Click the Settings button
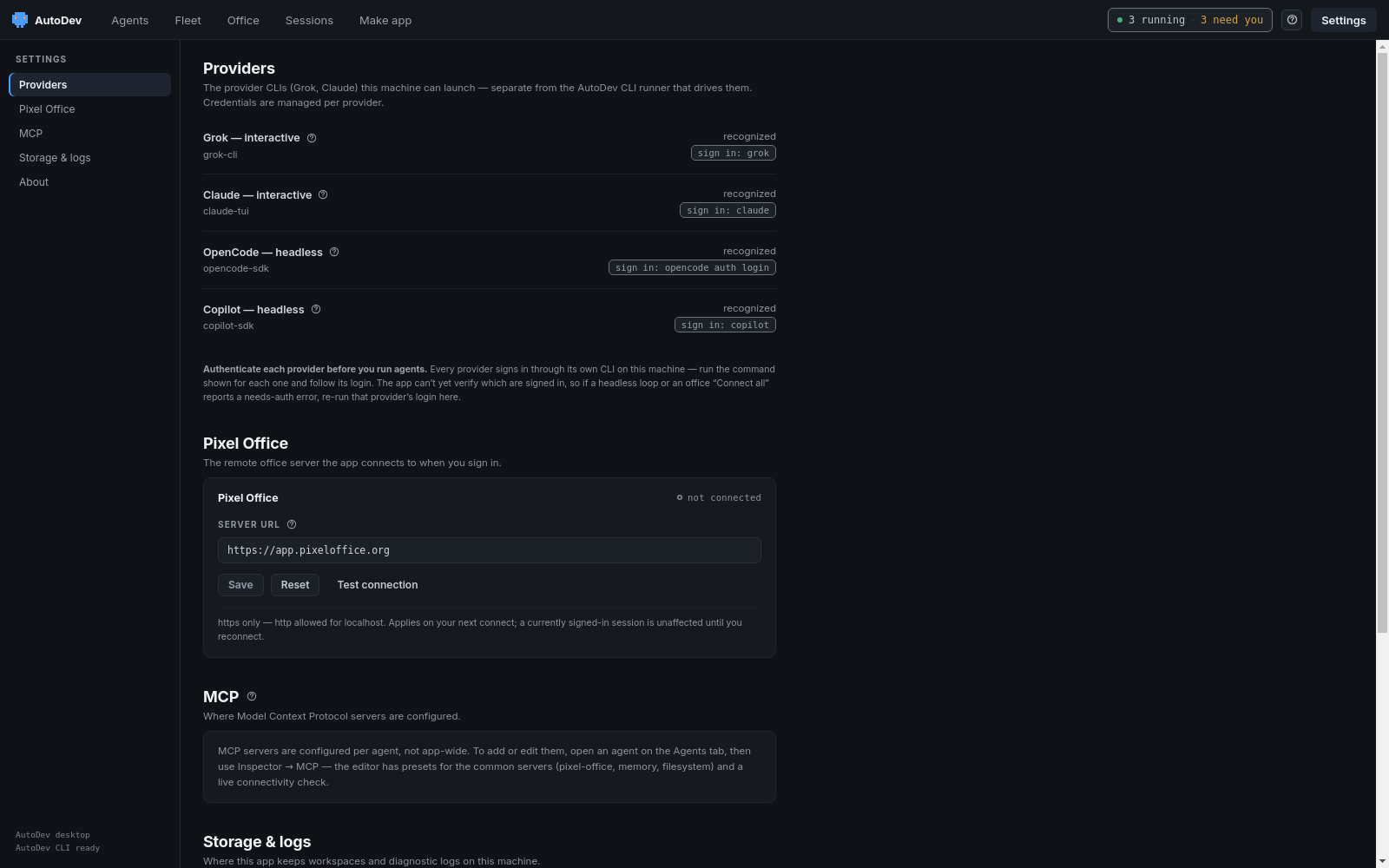The image size is (1389, 868). coord(1343,20)
